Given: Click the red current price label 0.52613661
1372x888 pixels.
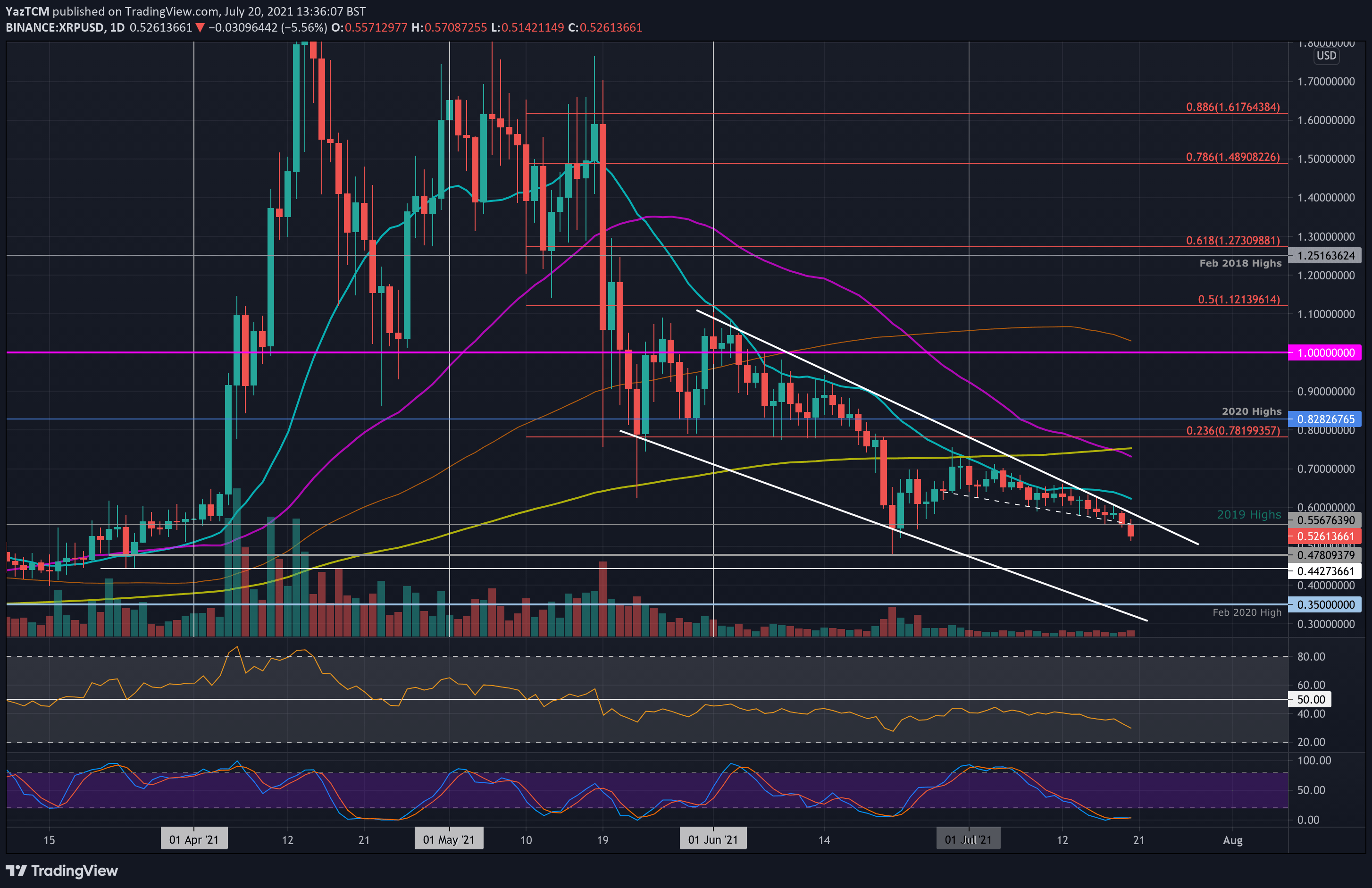Looking at the screenshot, I should click(1325, 536).
